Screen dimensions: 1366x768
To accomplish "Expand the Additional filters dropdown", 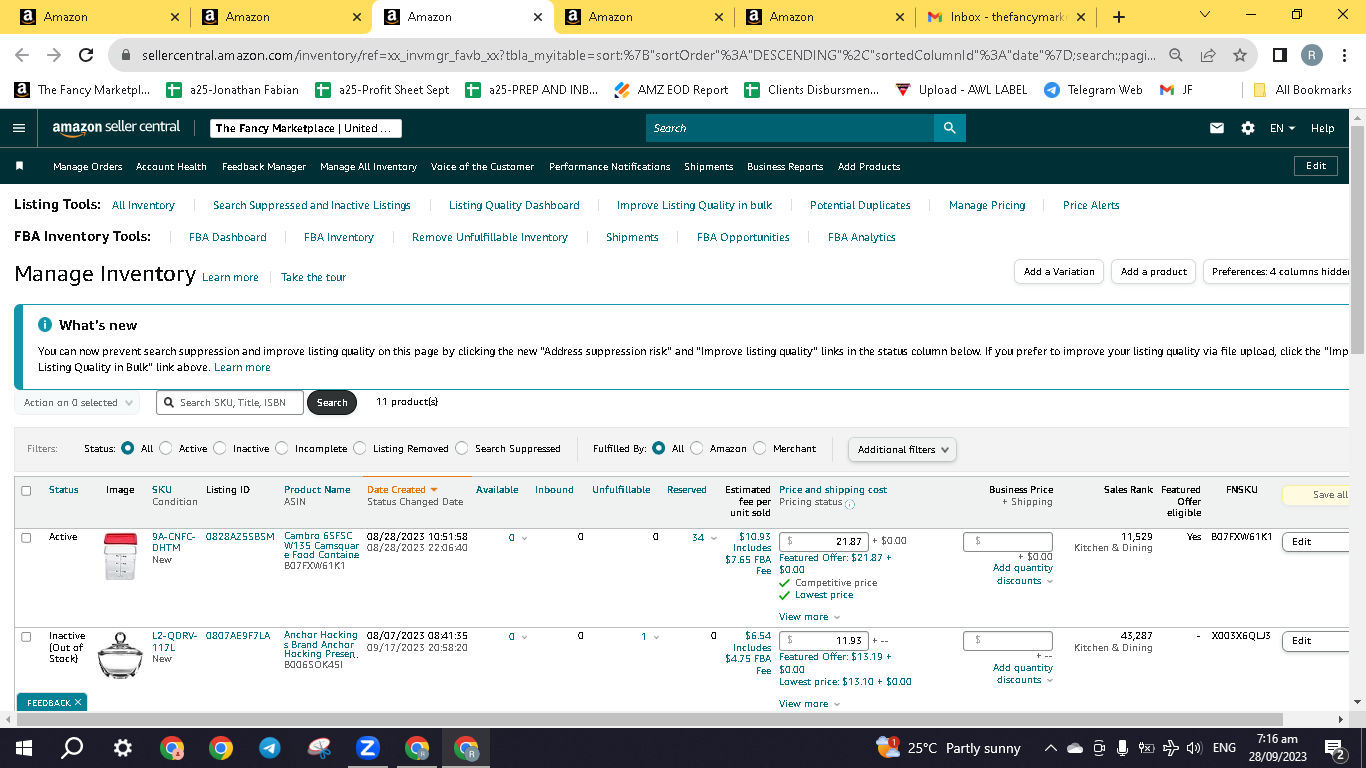I will tap(902, 450).
